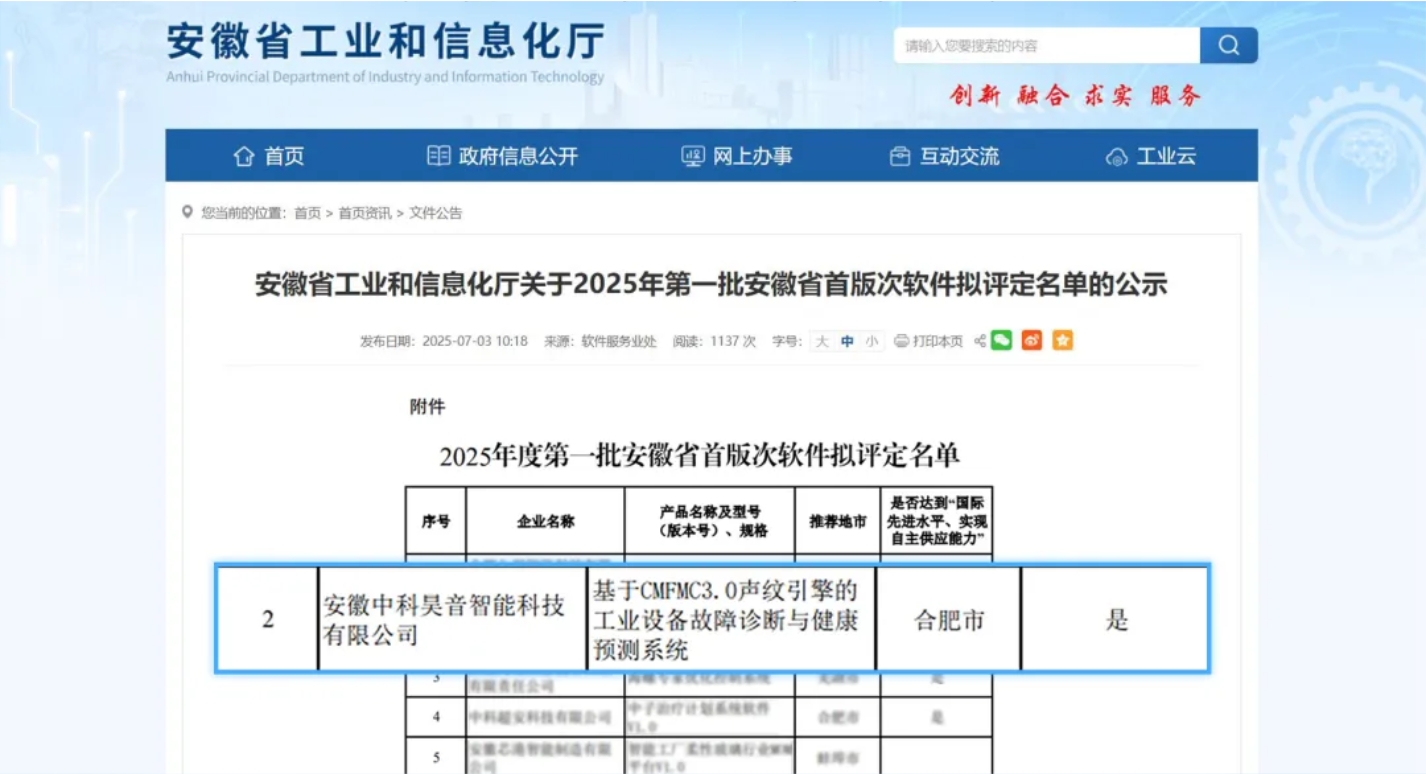1426x774 pixels.
Task: Click the 附件 label
Action: [x=427, y=407]
